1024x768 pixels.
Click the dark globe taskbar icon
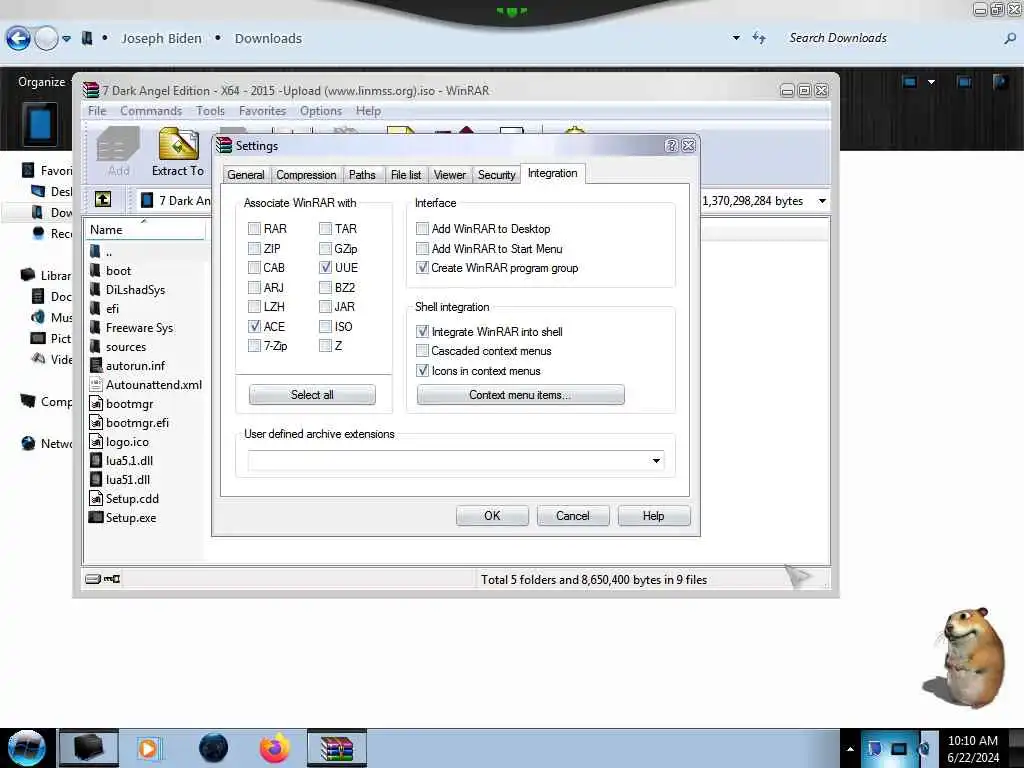click(214, 748)
